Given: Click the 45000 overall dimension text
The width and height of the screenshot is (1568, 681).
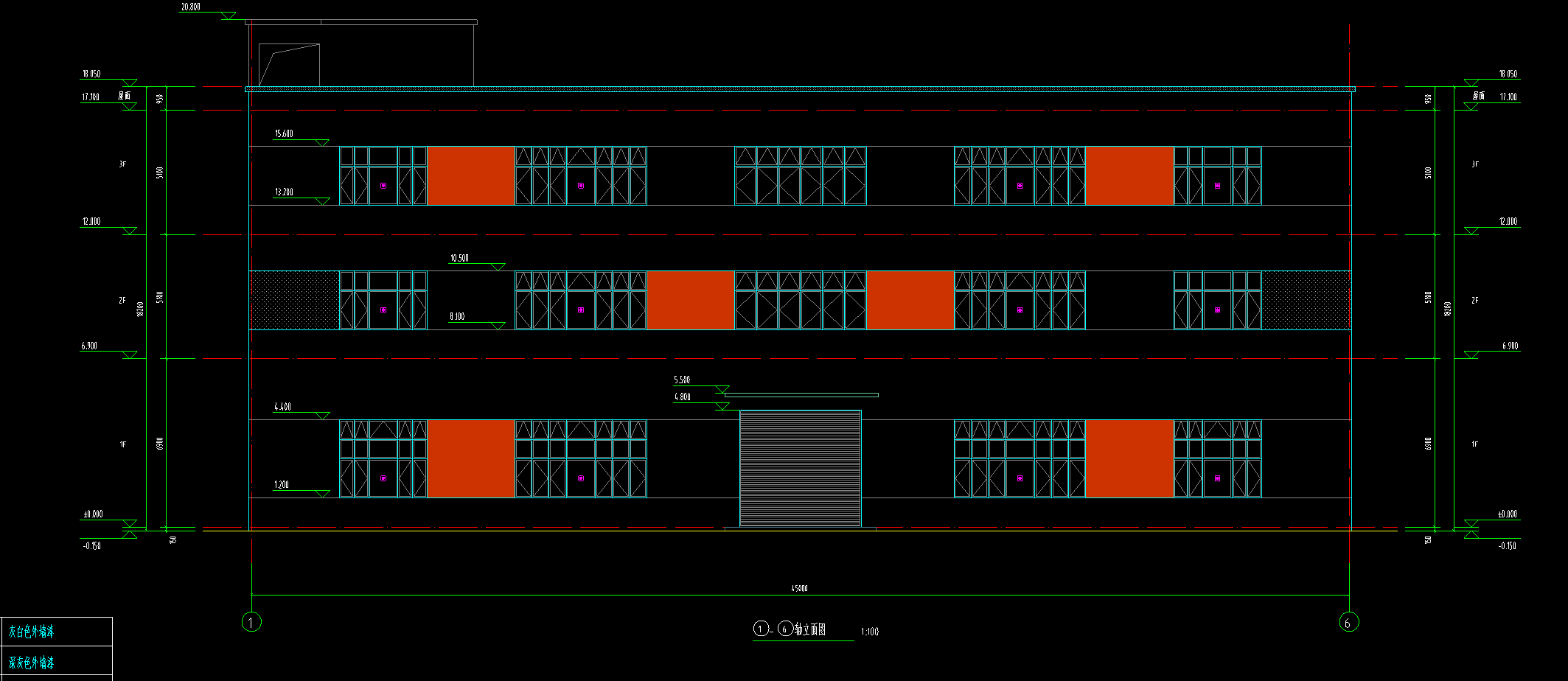Looking at the screenshot, I should (x=799, y=588).
